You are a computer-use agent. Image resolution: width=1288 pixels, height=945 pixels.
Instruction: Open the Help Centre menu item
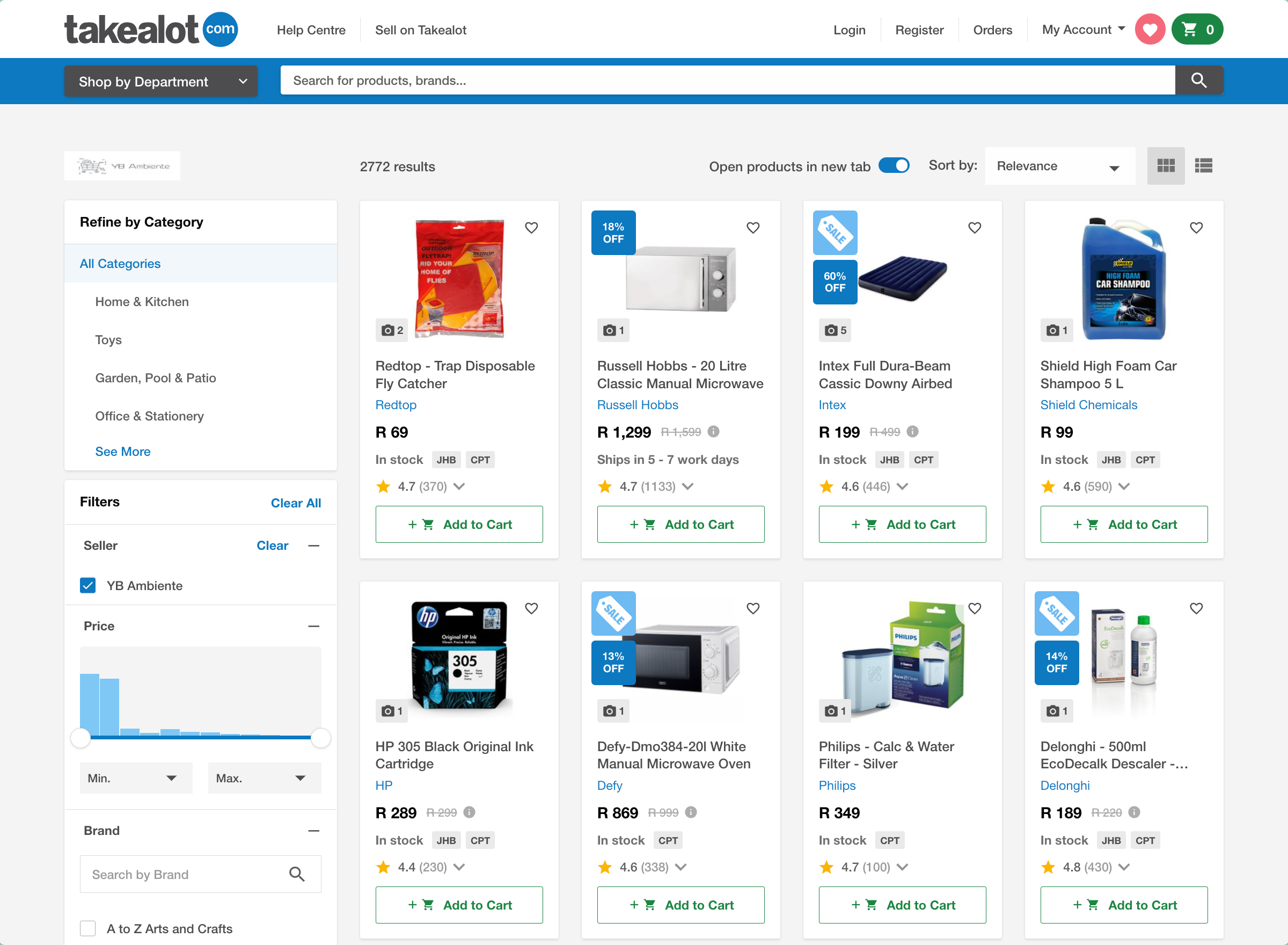(311, 30)
